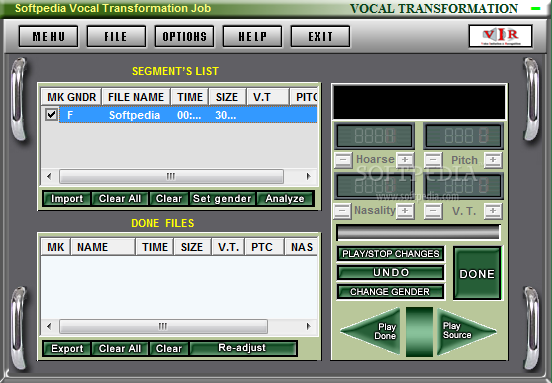Click the EXIT button
Viewport: 552px width, 383px height.
point(320,36)
